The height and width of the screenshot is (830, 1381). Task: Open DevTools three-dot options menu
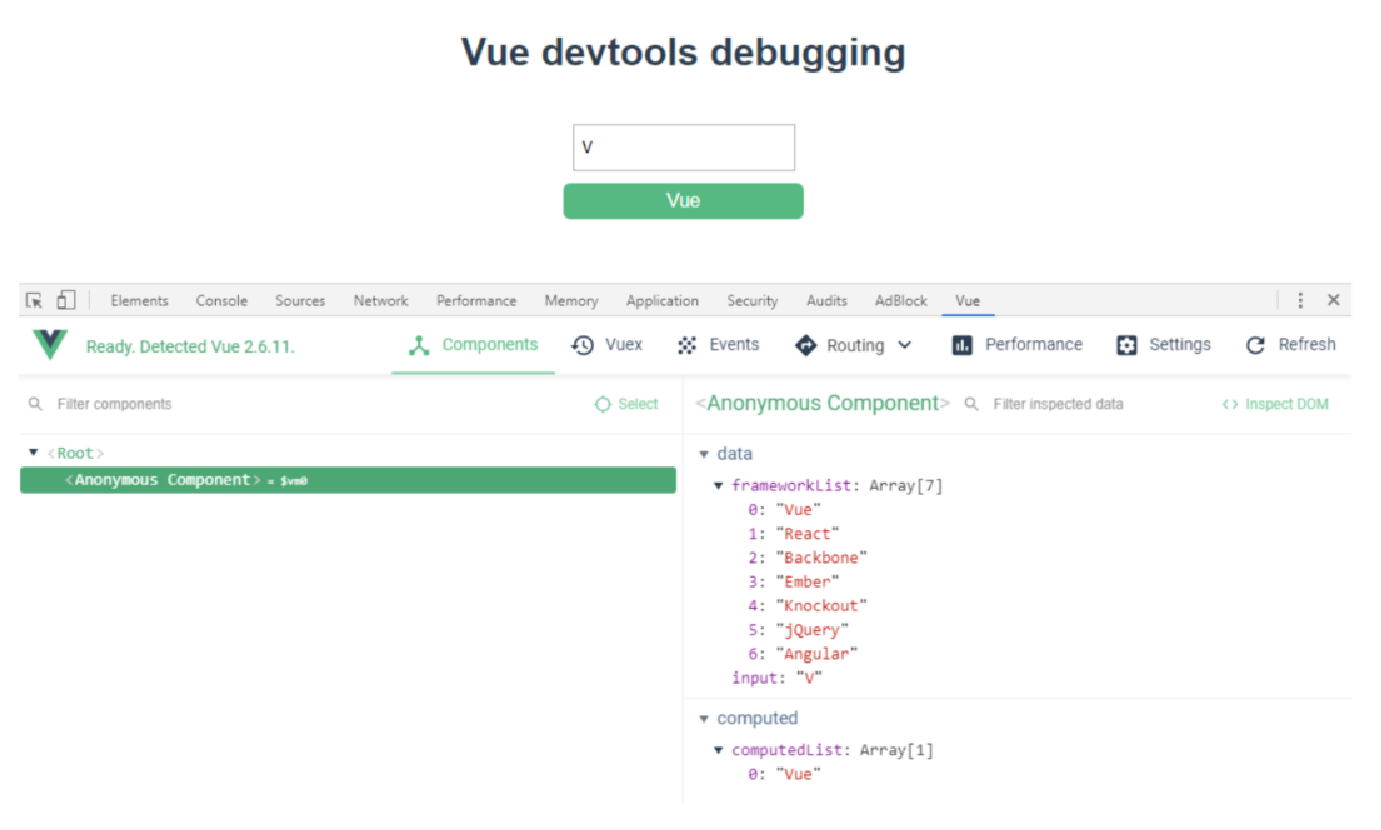coord(1300,300)
